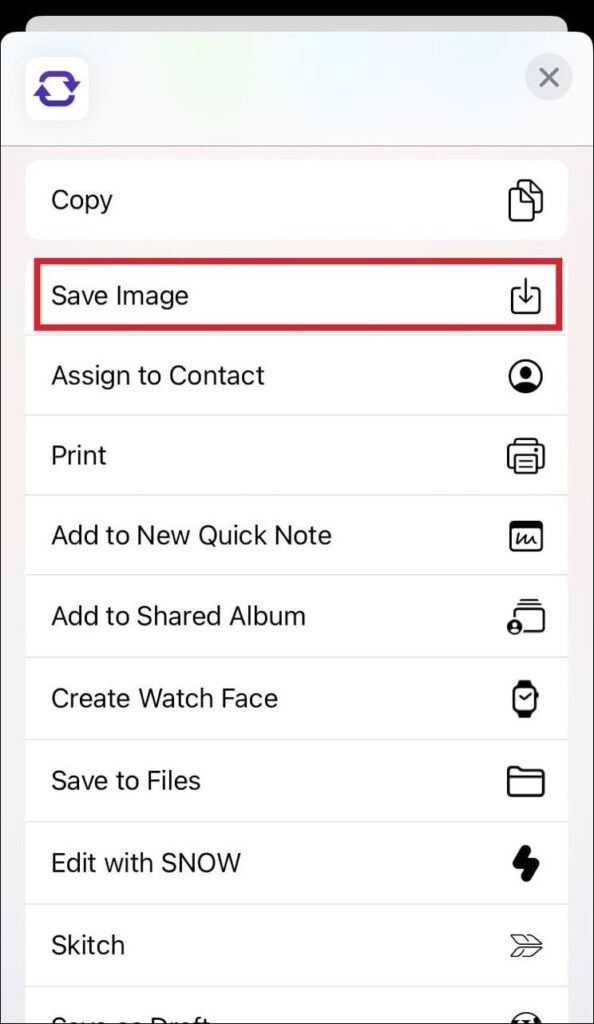The height and width of the screenshot is (1024, 594).
Task: Close the share sheet with X
Action: tap(549, 78)
